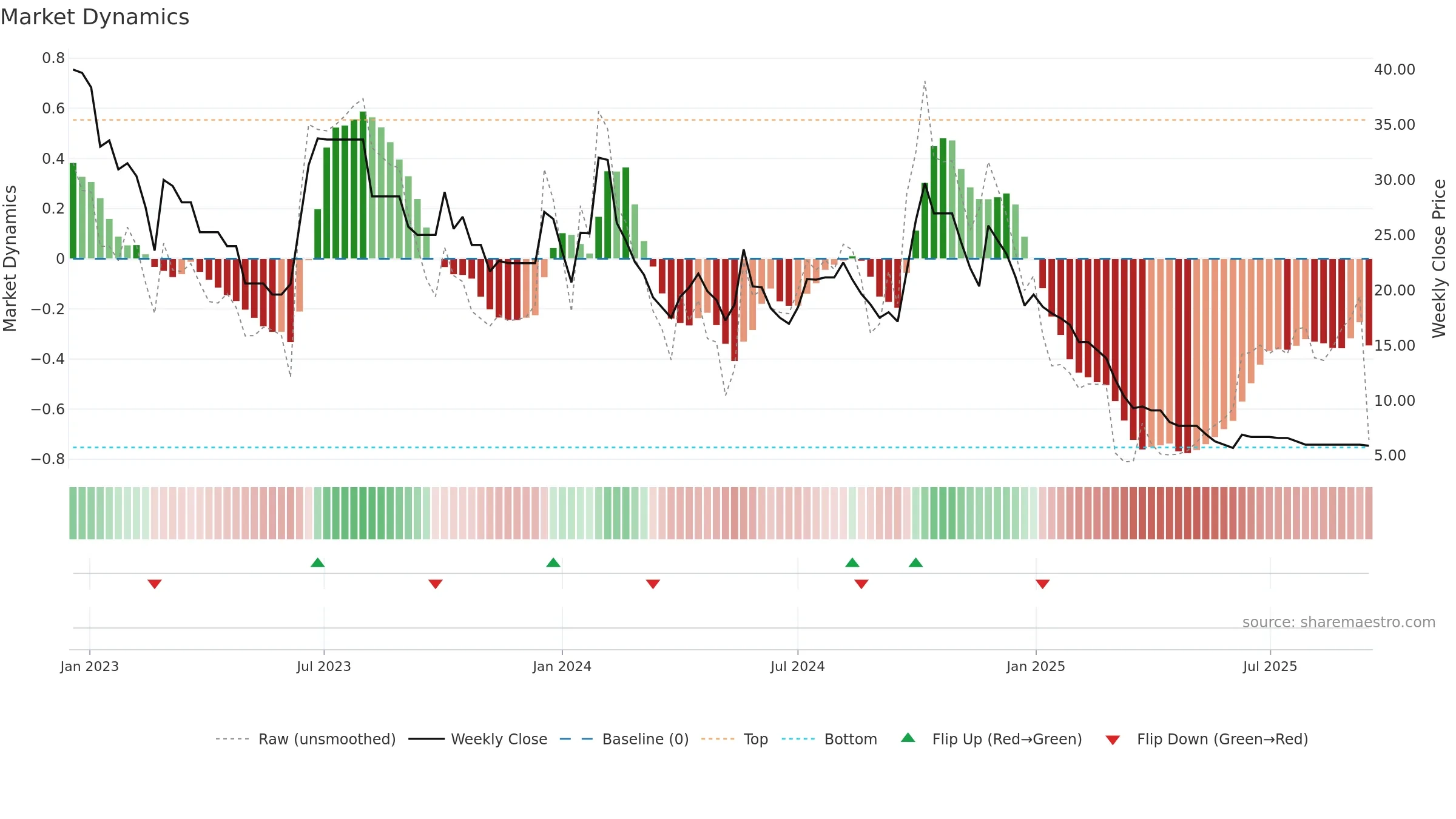Toggle Flip Up (Red→Green) legend entry
The width and height of the screenshot is (1456, 819).
991,739
